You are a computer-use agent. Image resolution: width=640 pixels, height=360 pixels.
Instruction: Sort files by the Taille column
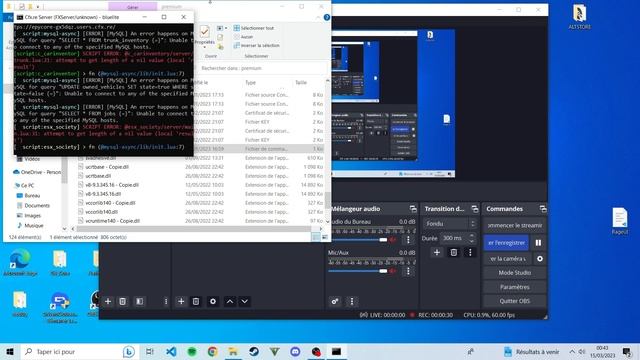pyautogui.click(x=301, y=82)
